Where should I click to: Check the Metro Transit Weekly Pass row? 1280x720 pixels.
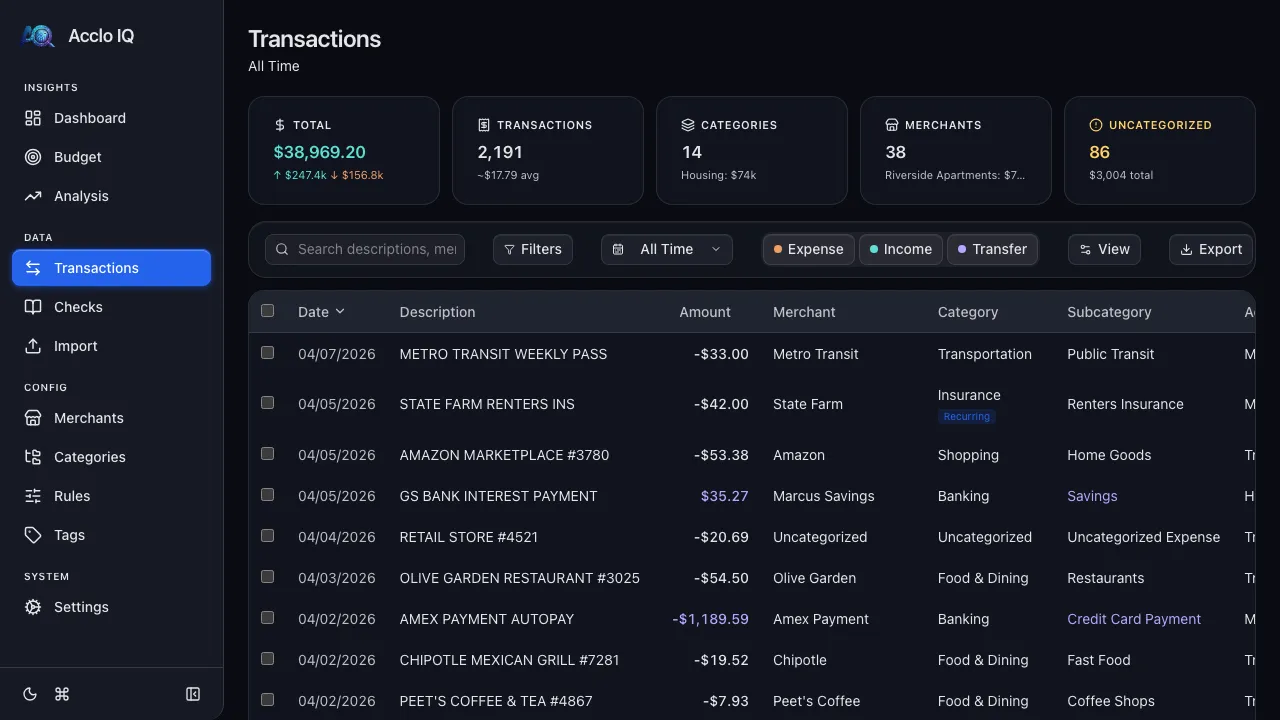click(x=267, y=353)
